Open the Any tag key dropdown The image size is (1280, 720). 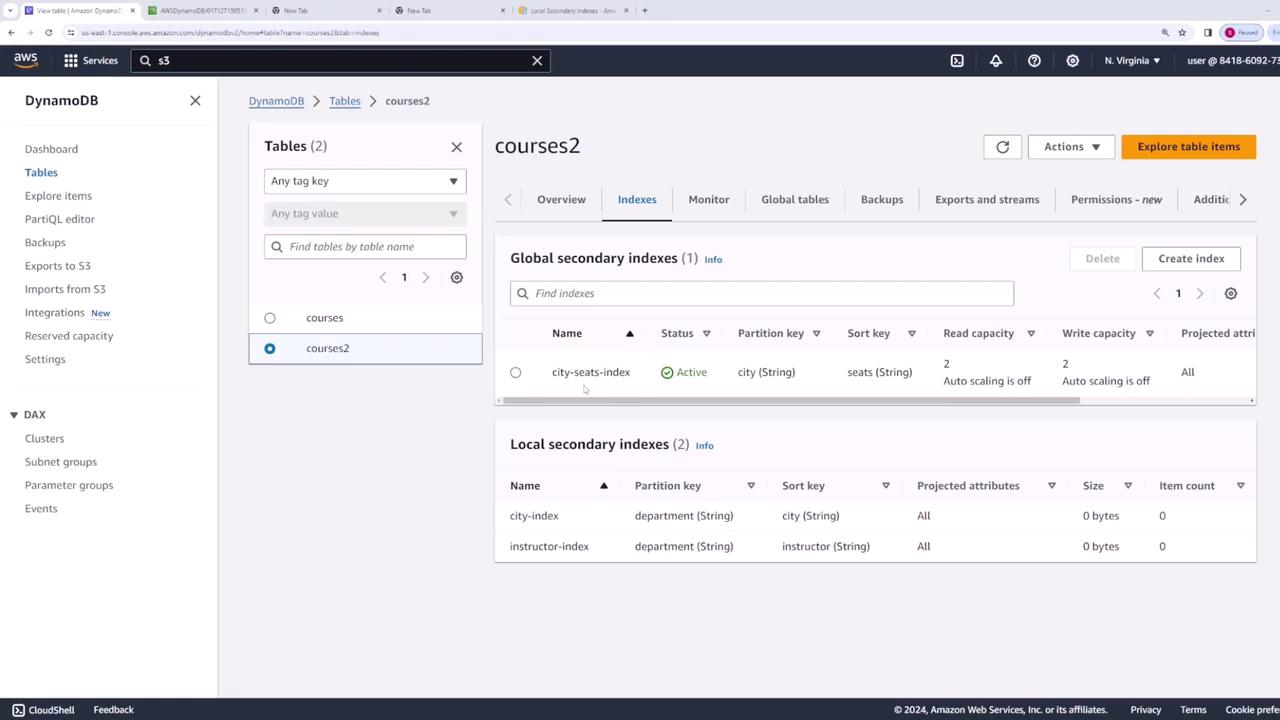[365, 182]
